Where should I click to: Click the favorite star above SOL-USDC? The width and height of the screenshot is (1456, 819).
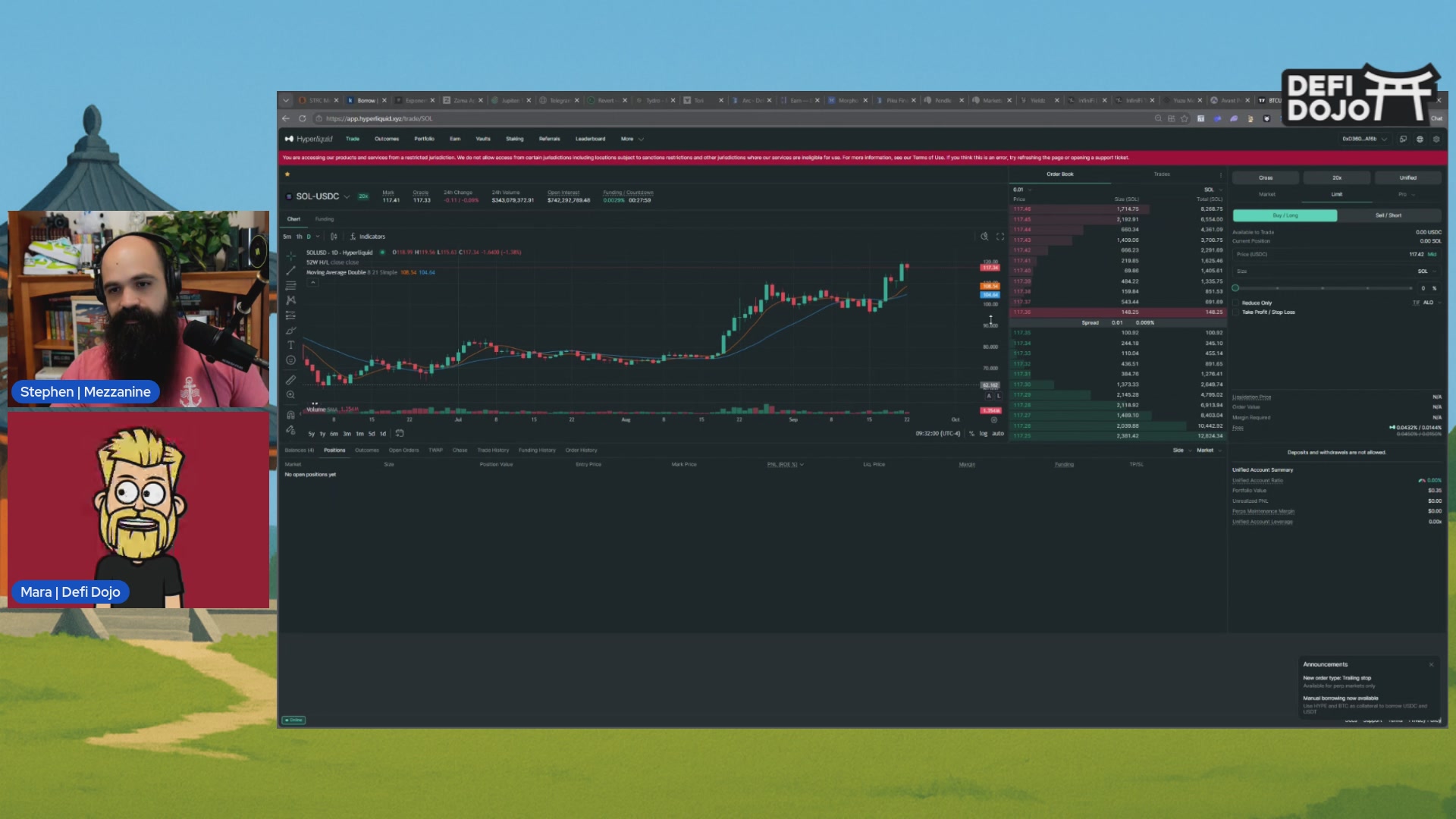click(287, 174)
